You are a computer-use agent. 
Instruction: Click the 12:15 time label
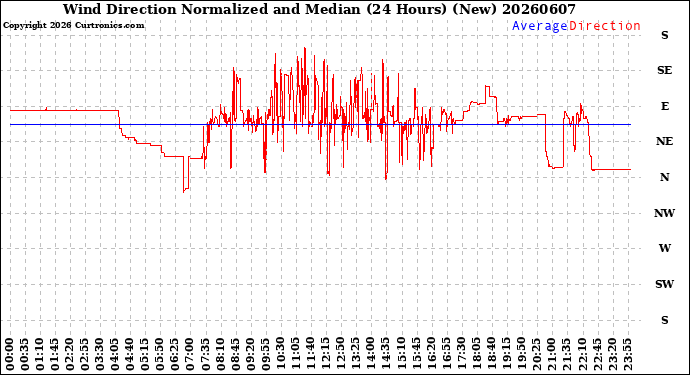click(x=326, y=354)
